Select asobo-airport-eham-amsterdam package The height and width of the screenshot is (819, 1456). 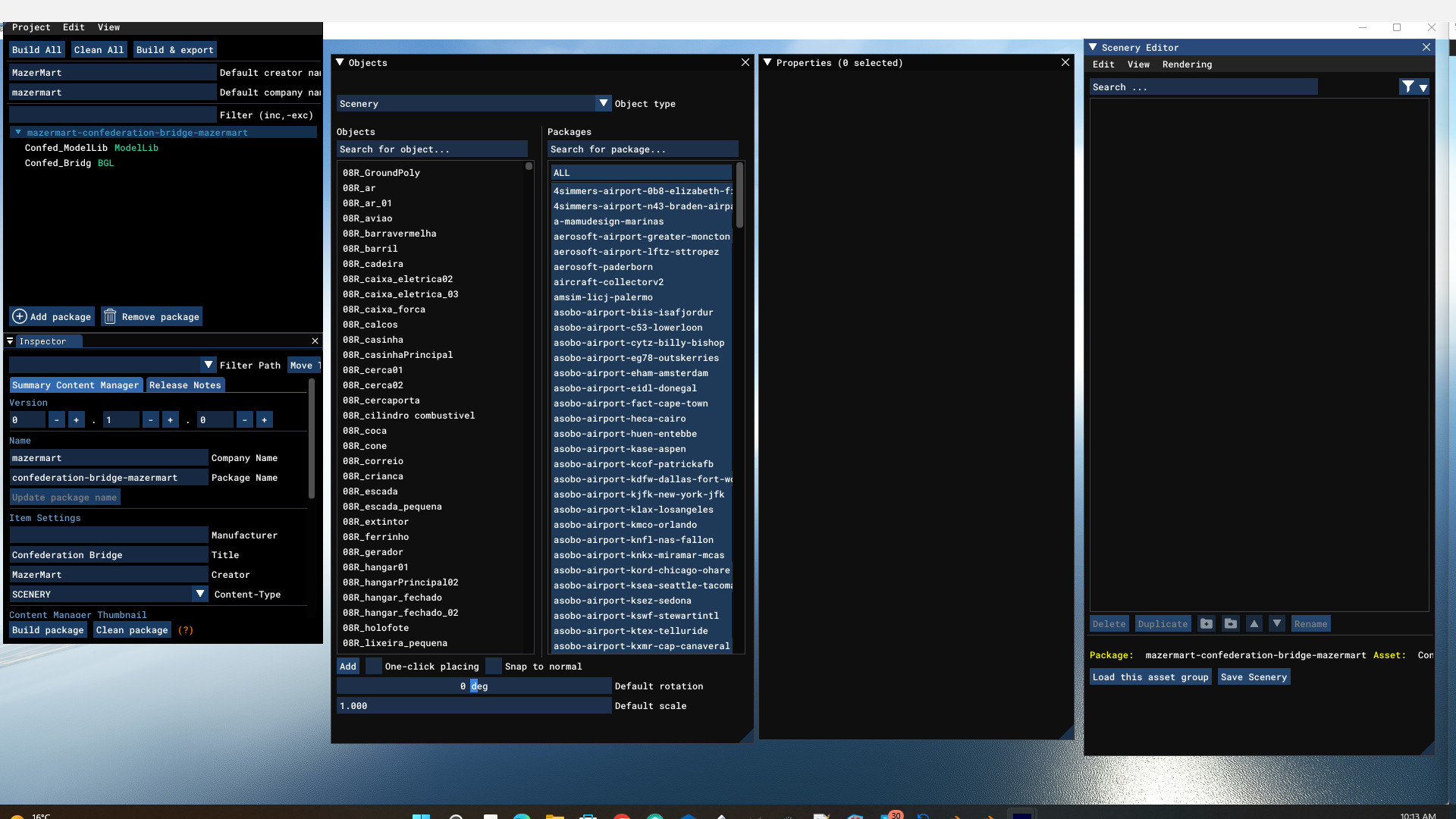point(641,373)
